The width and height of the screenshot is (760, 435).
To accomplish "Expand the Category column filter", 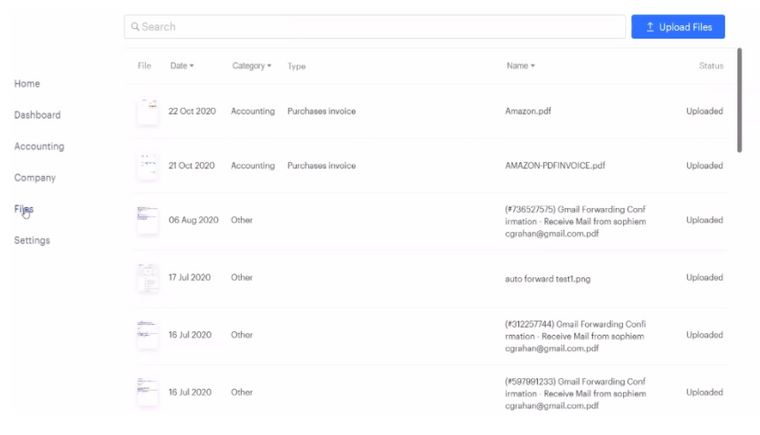I will (x=251, y=66).
